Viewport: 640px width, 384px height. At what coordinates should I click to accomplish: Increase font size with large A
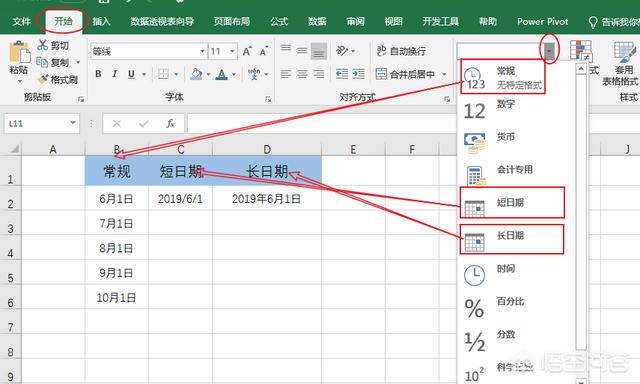point(247,51)
